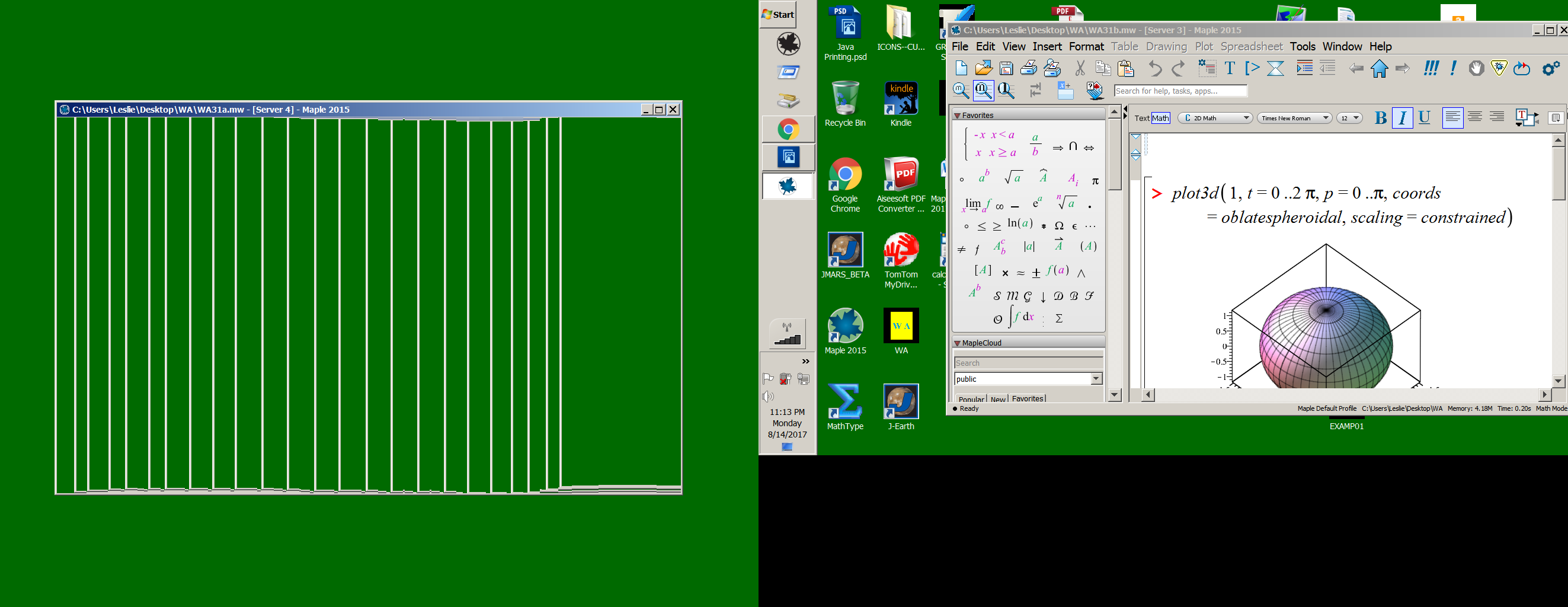Screen dimensions: 1568x607
Task: Print the worksheet using the printer icon
Action: [x=1029, y=69]
